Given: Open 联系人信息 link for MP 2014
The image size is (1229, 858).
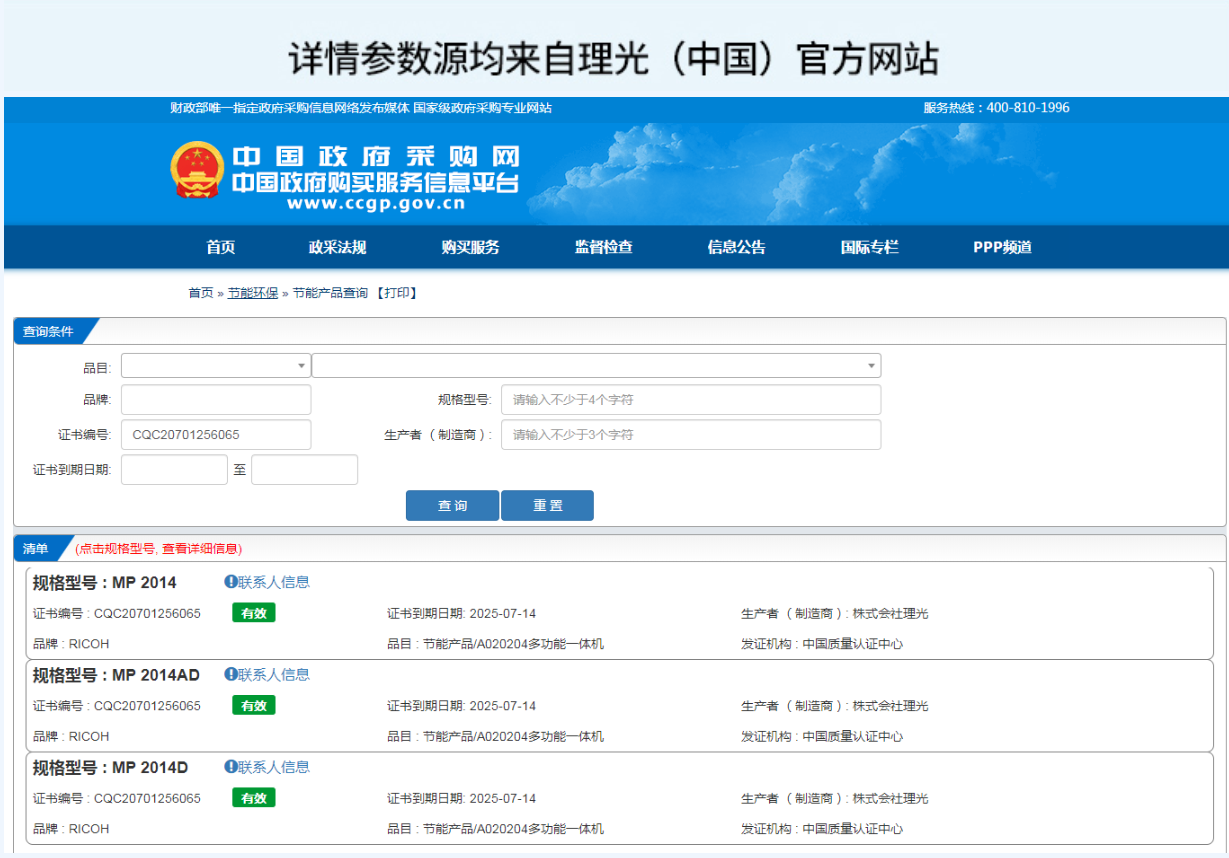Looking at the screenshot, I should (274, 582).
